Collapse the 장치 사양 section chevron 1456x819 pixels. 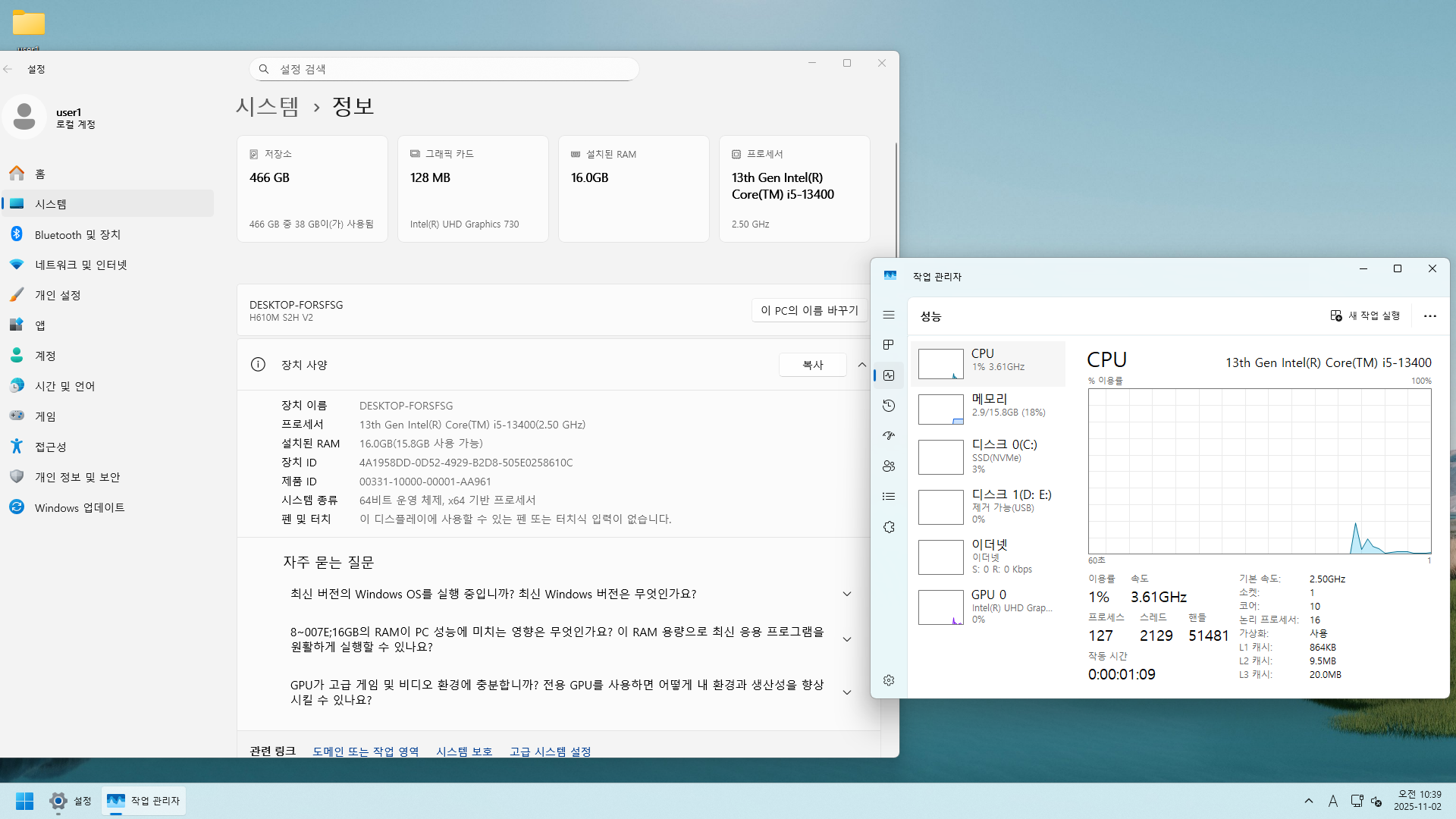[x=861, y=365]
